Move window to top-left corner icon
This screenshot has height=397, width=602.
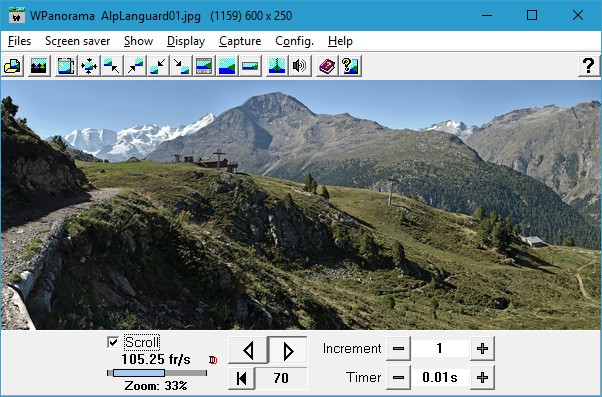coord(112,66)
